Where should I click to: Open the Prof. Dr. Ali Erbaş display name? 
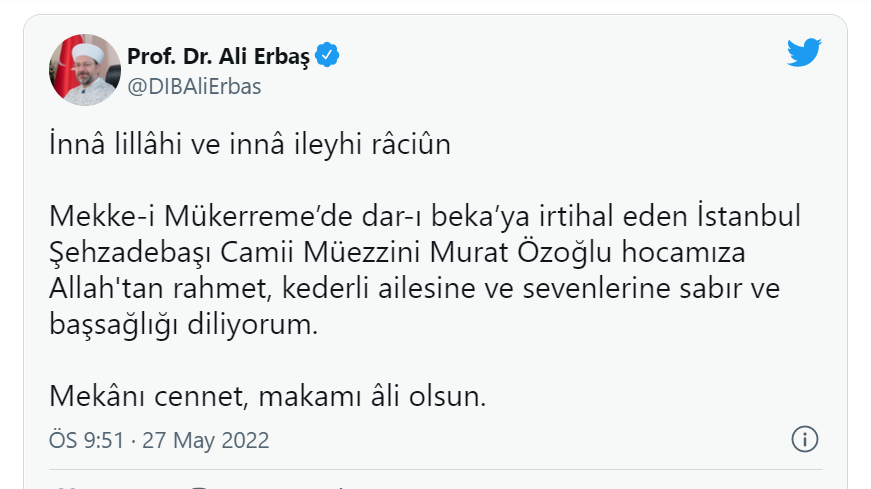pos(219,56)
